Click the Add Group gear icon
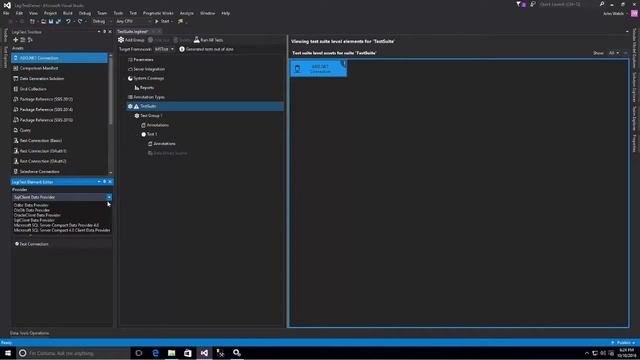This screenshot has width=640, height=360. tap(121, 40)
